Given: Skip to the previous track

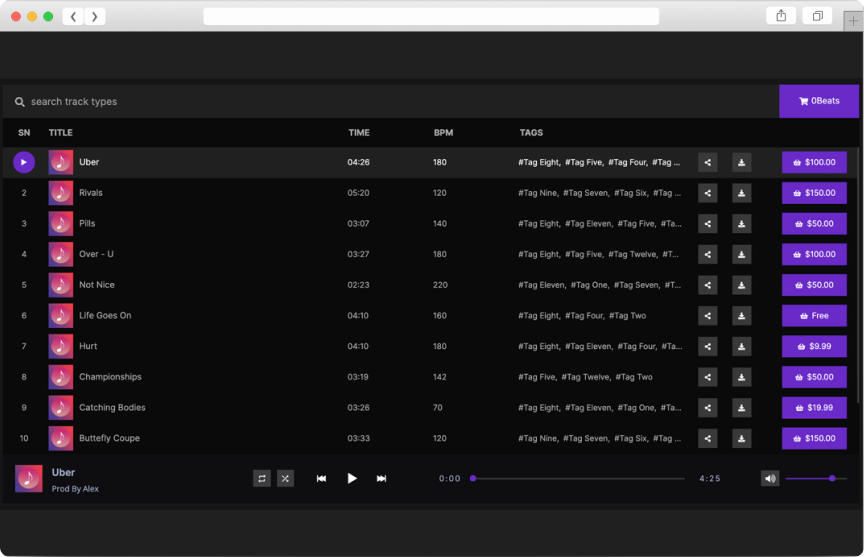Looking at the screenshot, I should (321, 479).
